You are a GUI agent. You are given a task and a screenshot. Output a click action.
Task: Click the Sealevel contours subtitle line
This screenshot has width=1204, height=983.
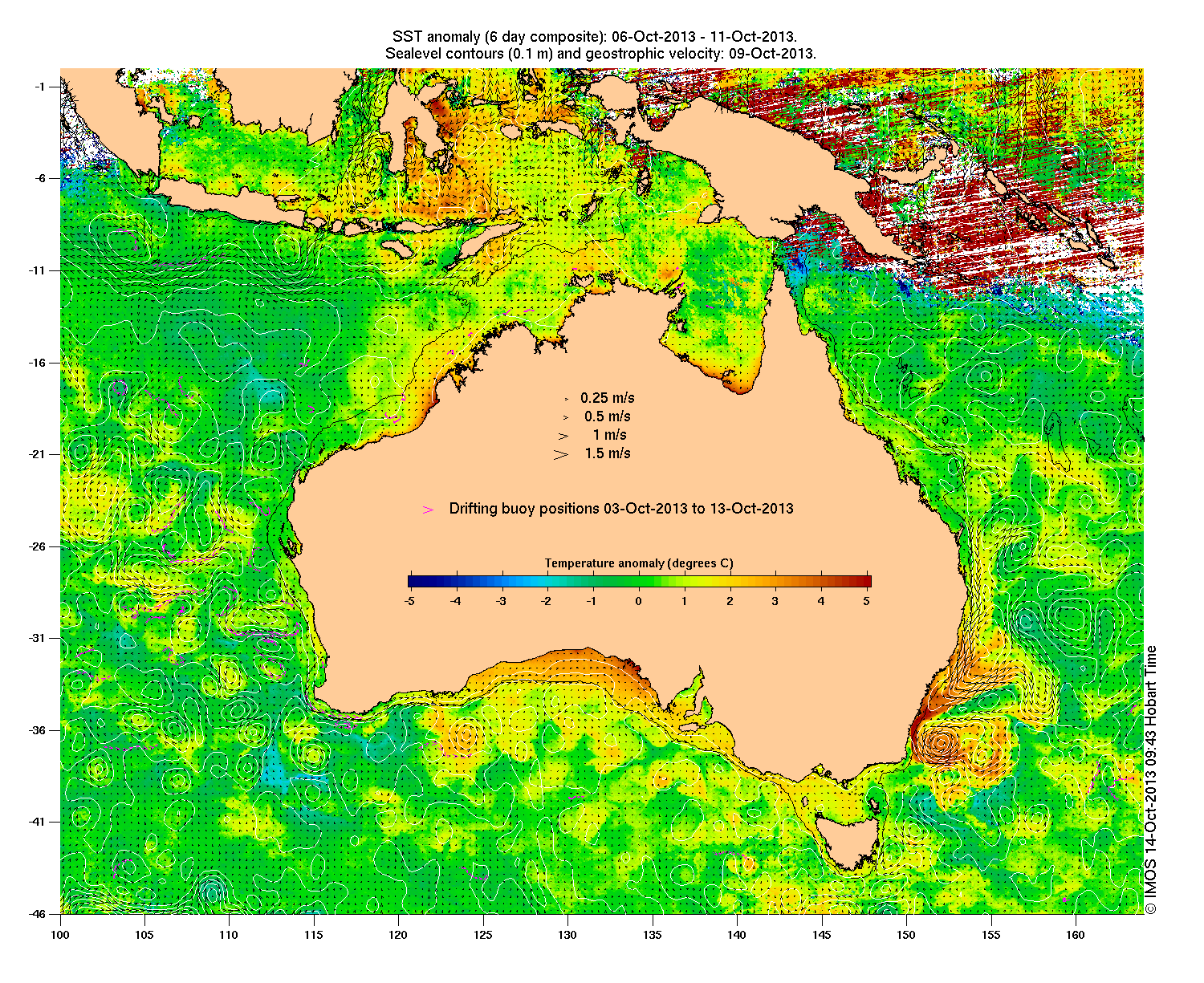600,54
